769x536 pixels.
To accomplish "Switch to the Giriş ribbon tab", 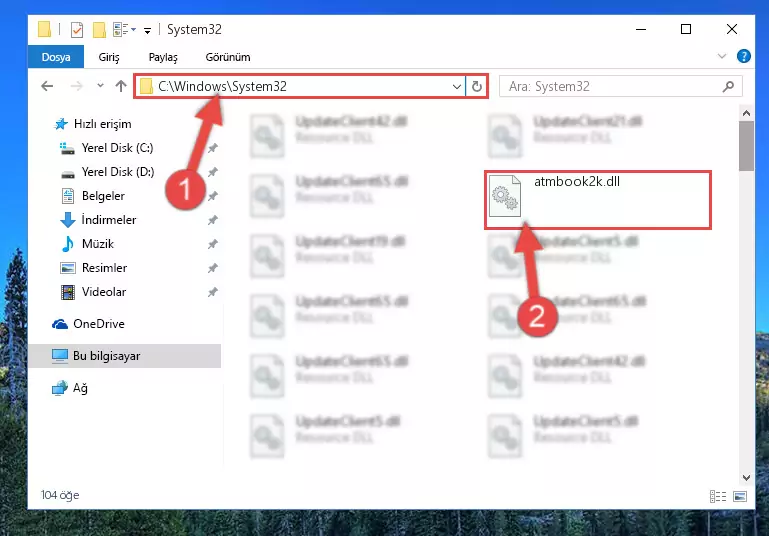I will pos(109,57).
